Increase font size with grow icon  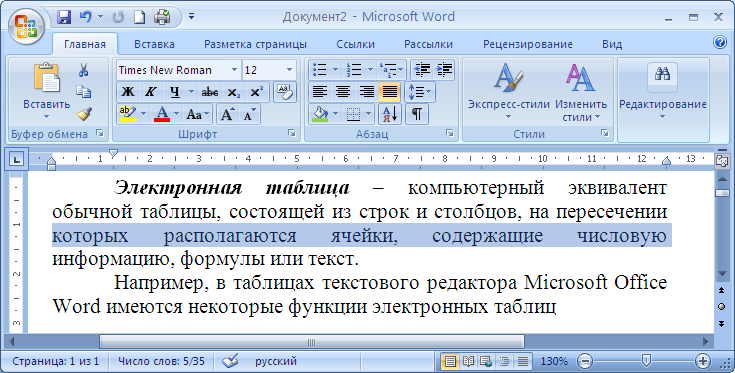click(x=227, y=114)
